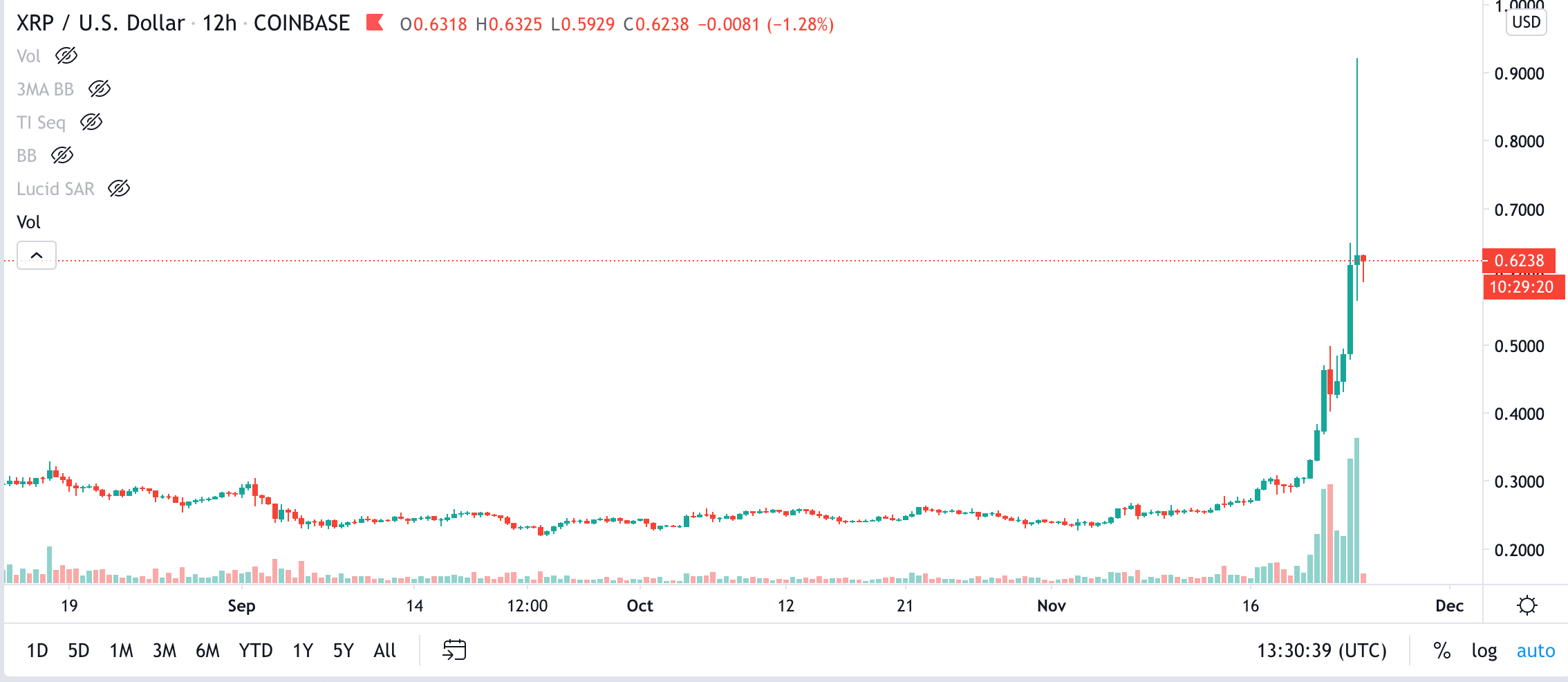Enable log scale mode
Viewport: 1568px width, 682px height.
1484,650
